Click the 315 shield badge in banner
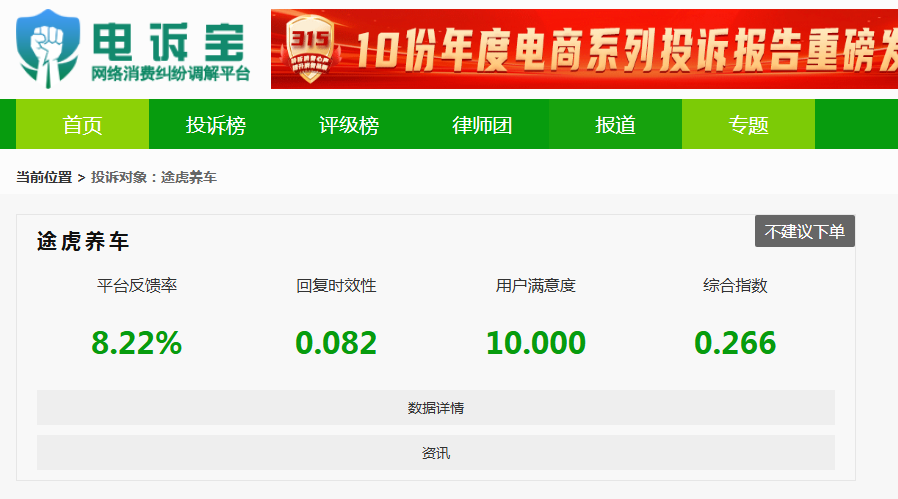898x499 pixels. point(310,49)
